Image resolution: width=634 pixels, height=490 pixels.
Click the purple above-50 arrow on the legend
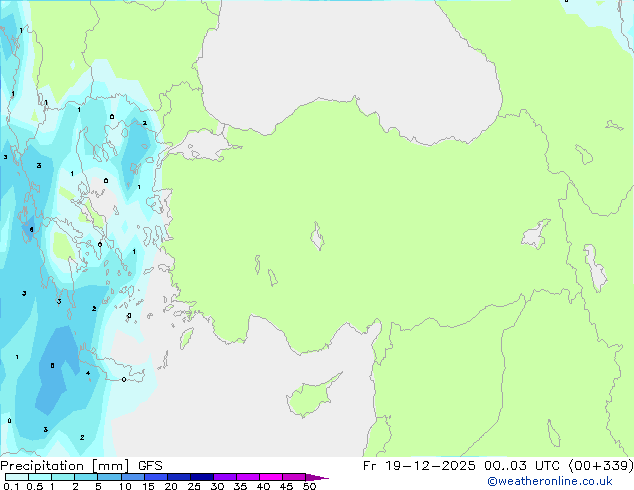point(317,477)
